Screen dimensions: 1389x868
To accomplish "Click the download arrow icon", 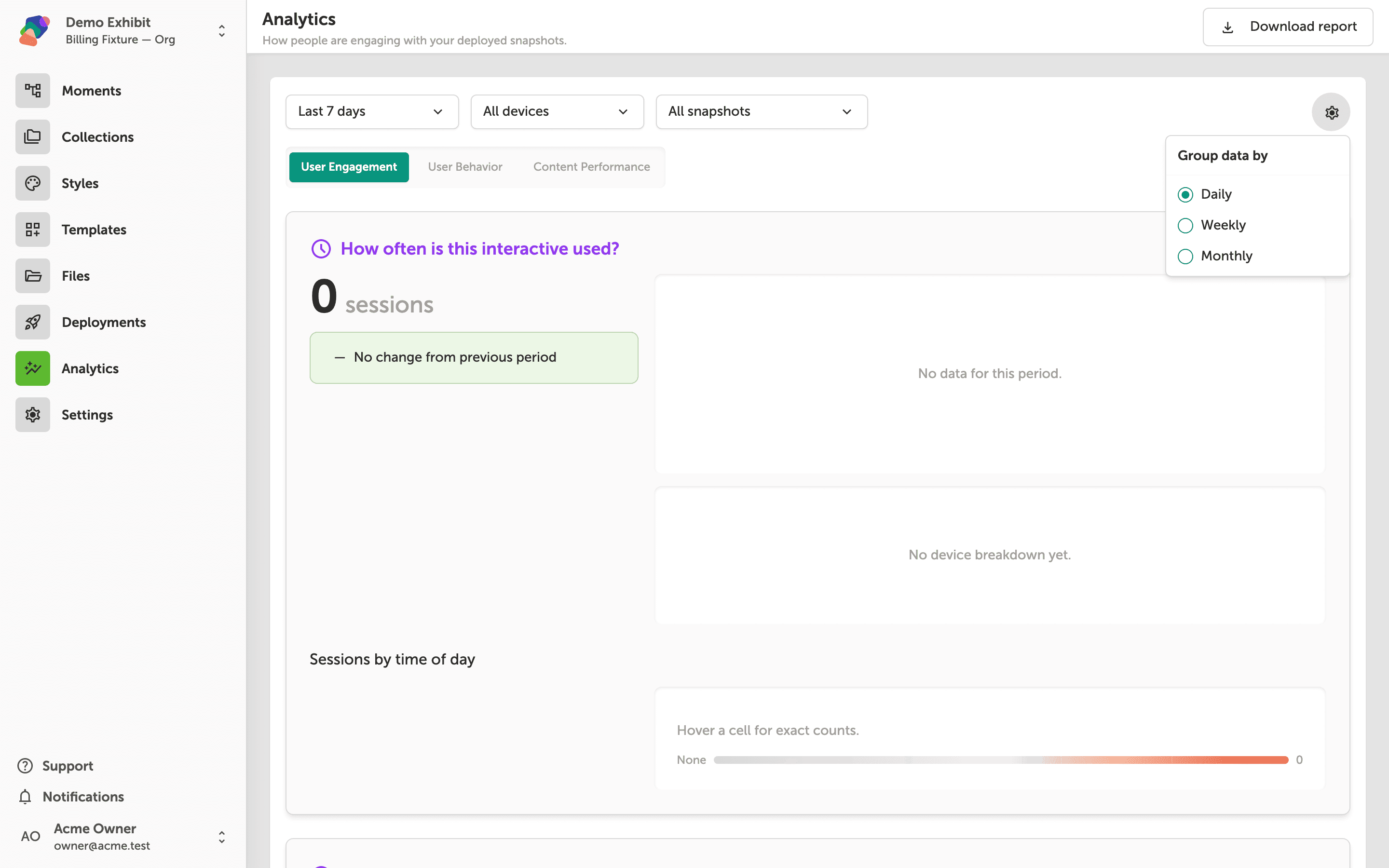I will tap(1228, 27).
